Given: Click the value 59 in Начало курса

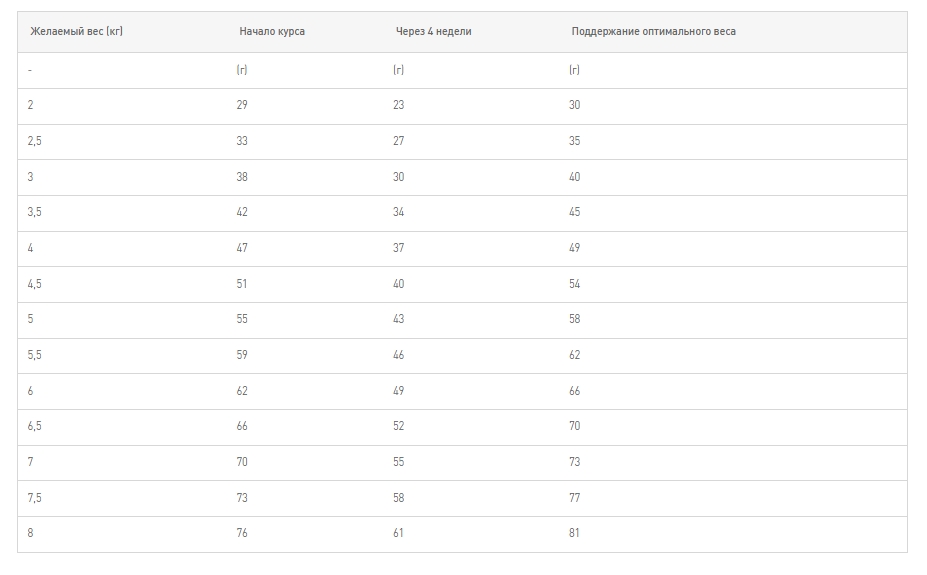Looking at the screenshot, I should [242, 355].
